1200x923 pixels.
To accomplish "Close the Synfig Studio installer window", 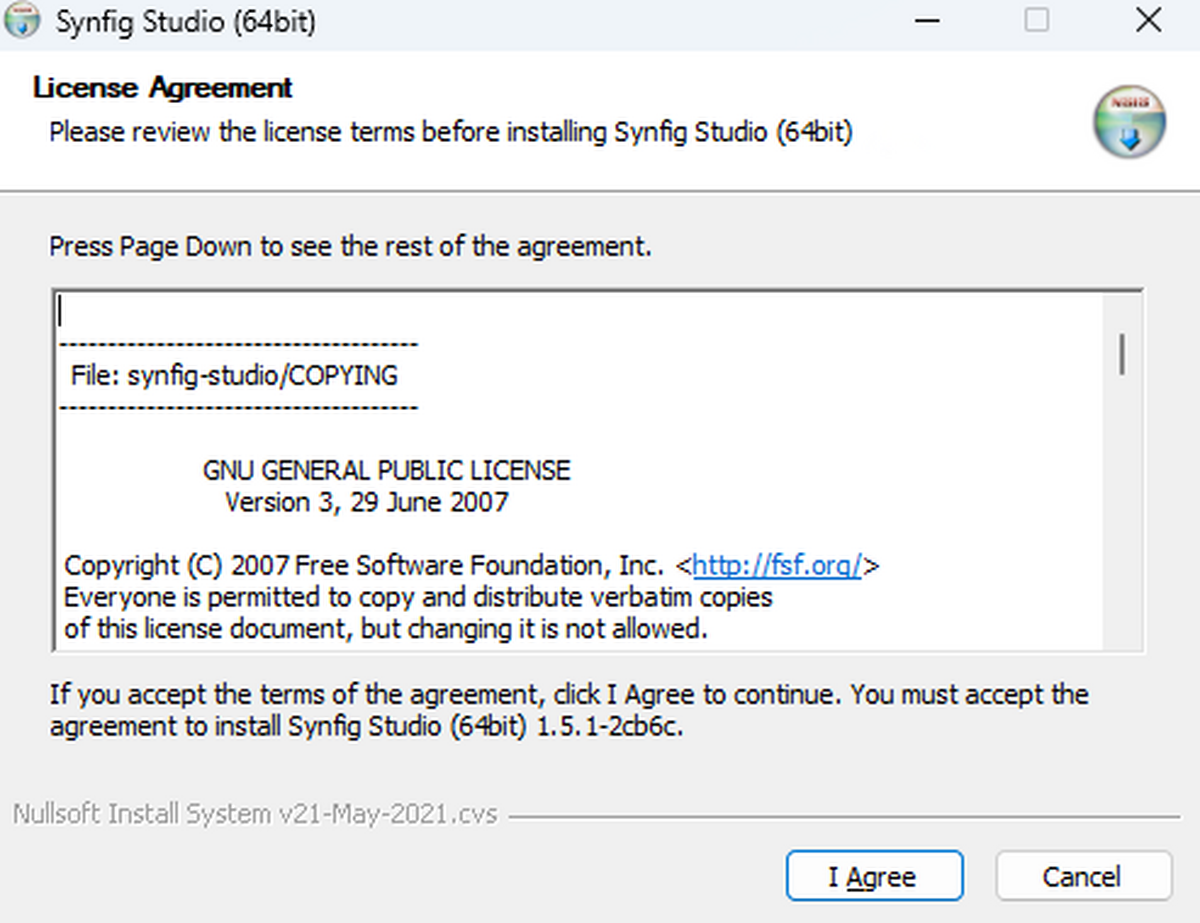I will (x=1148, y=21).
